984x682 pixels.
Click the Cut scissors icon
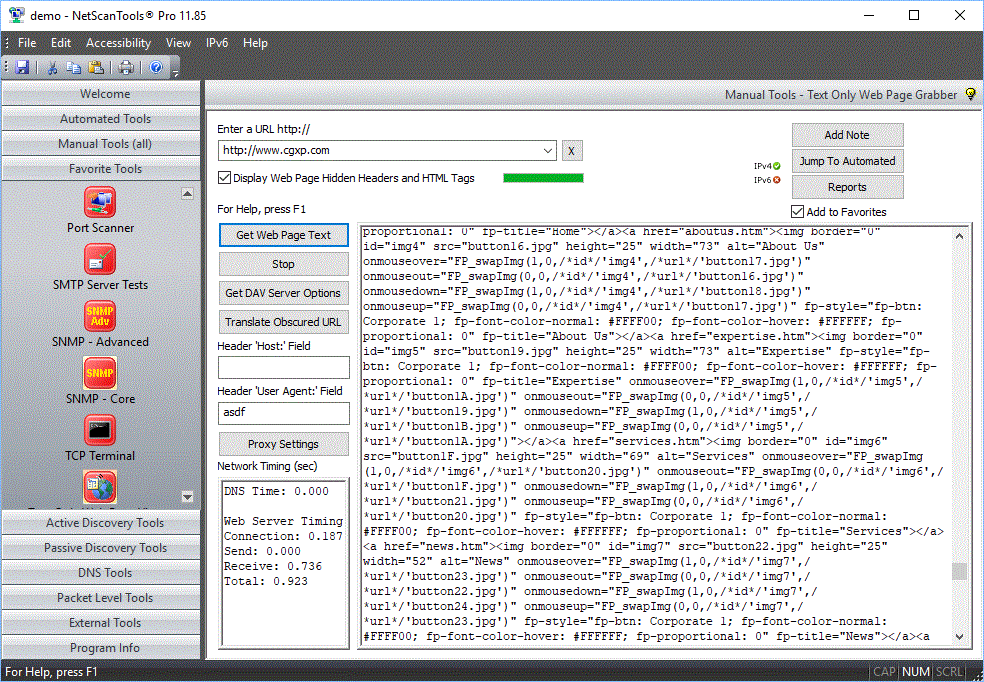(53, 67)
